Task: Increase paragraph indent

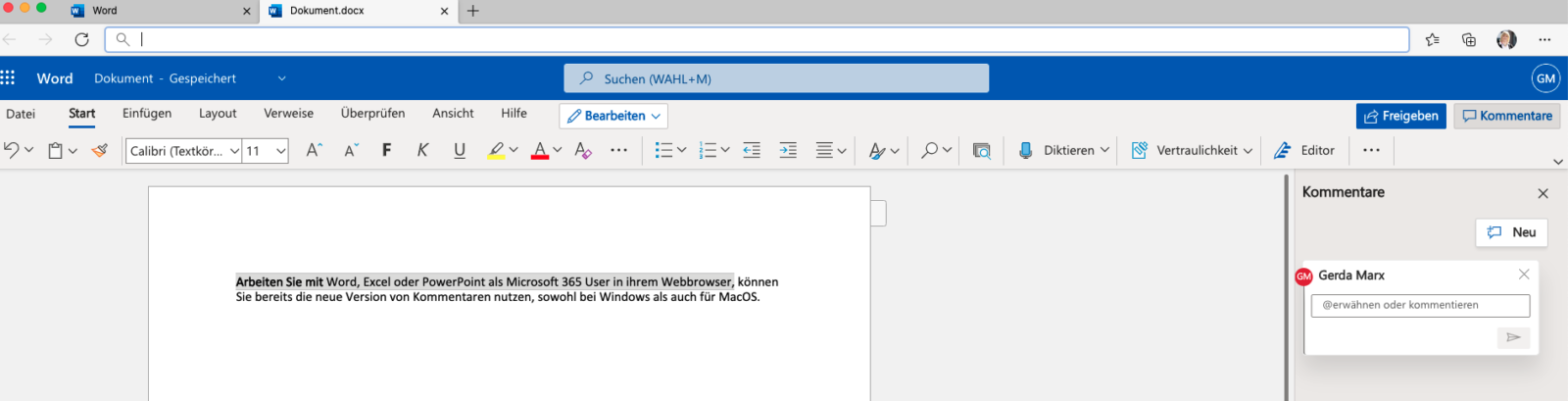Action: tap(788, 150)
